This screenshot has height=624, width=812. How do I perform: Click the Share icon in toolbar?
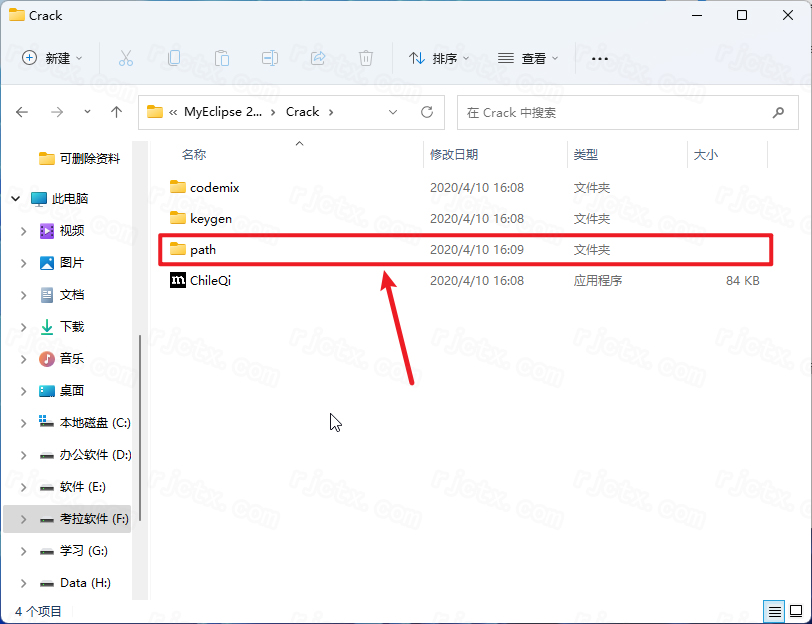tap(318, 58)
